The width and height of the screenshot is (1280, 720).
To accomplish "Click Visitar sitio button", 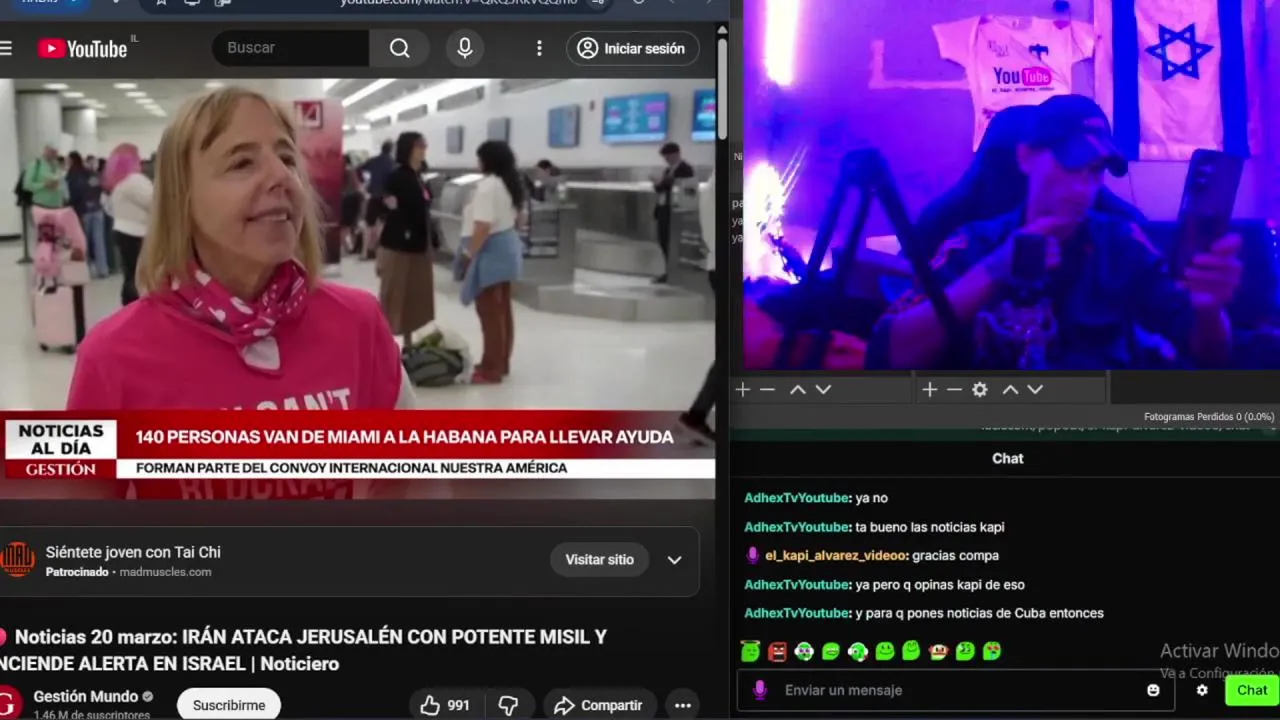I will pos(600,560).
